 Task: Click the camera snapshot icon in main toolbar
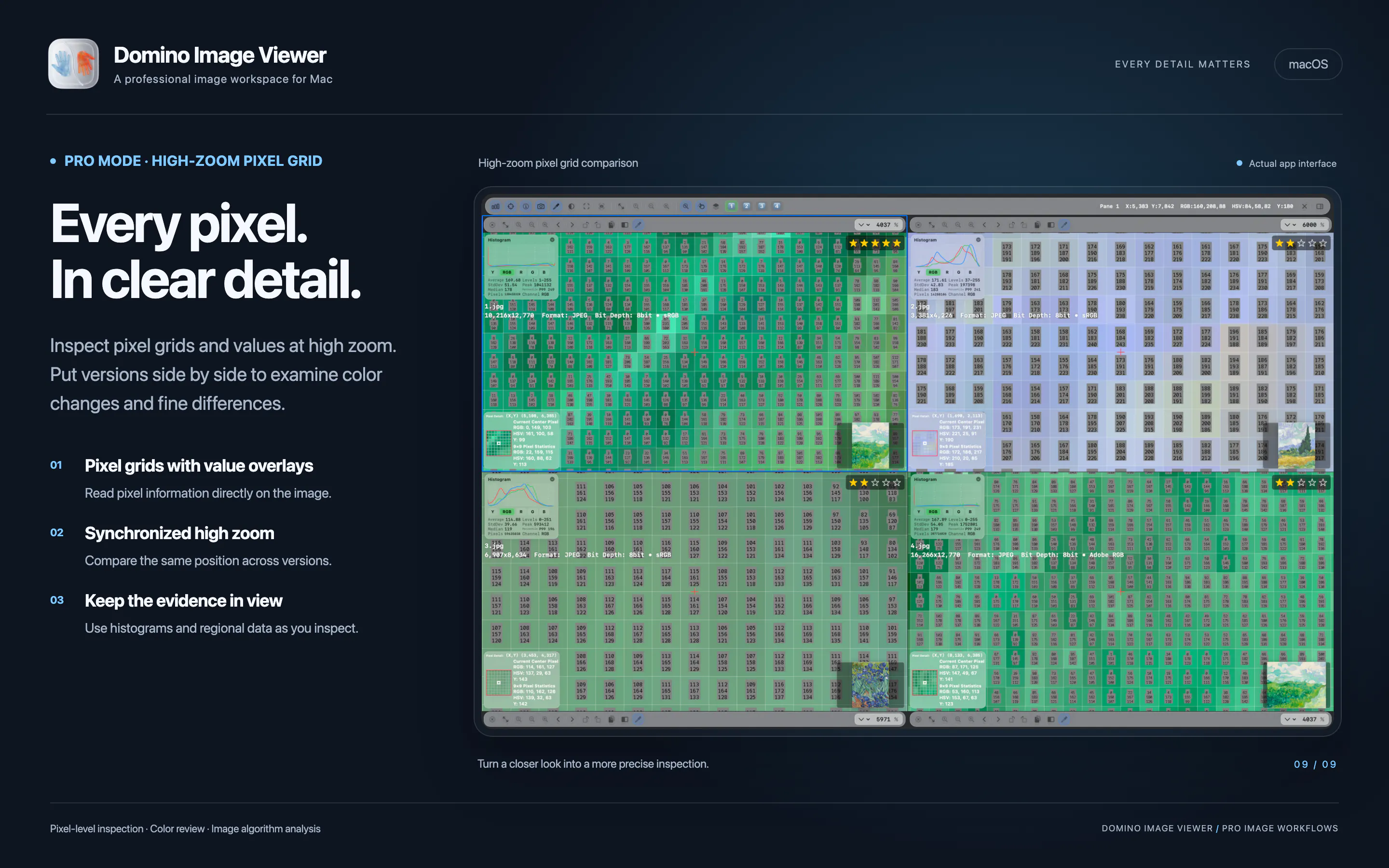point(541,206)
